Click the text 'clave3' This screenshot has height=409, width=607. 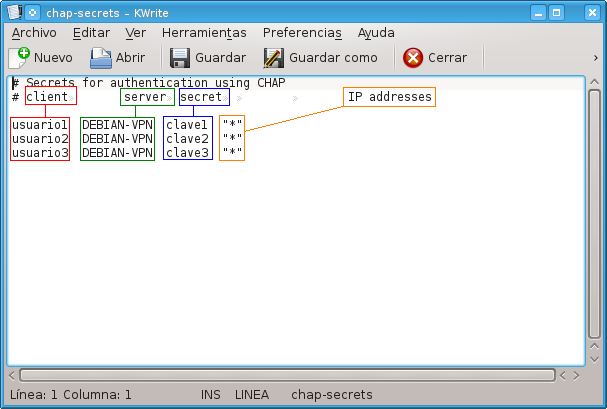(x=187, y=152)
